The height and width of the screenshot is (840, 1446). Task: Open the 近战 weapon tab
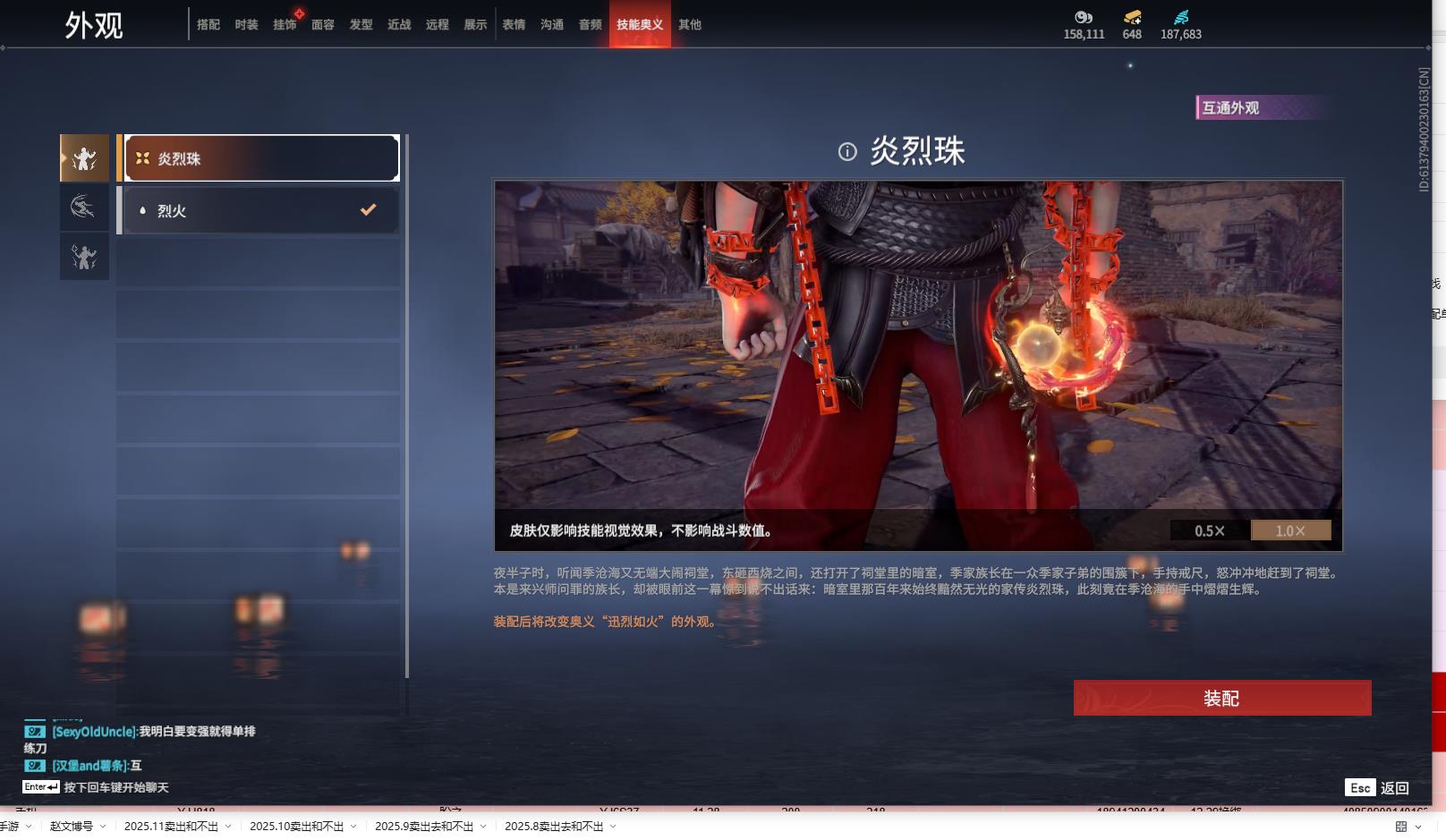[x=399, y=25]
